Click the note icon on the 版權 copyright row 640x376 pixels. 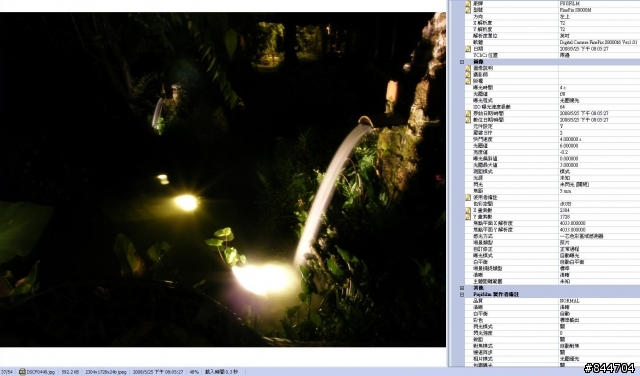click(468, 81)
